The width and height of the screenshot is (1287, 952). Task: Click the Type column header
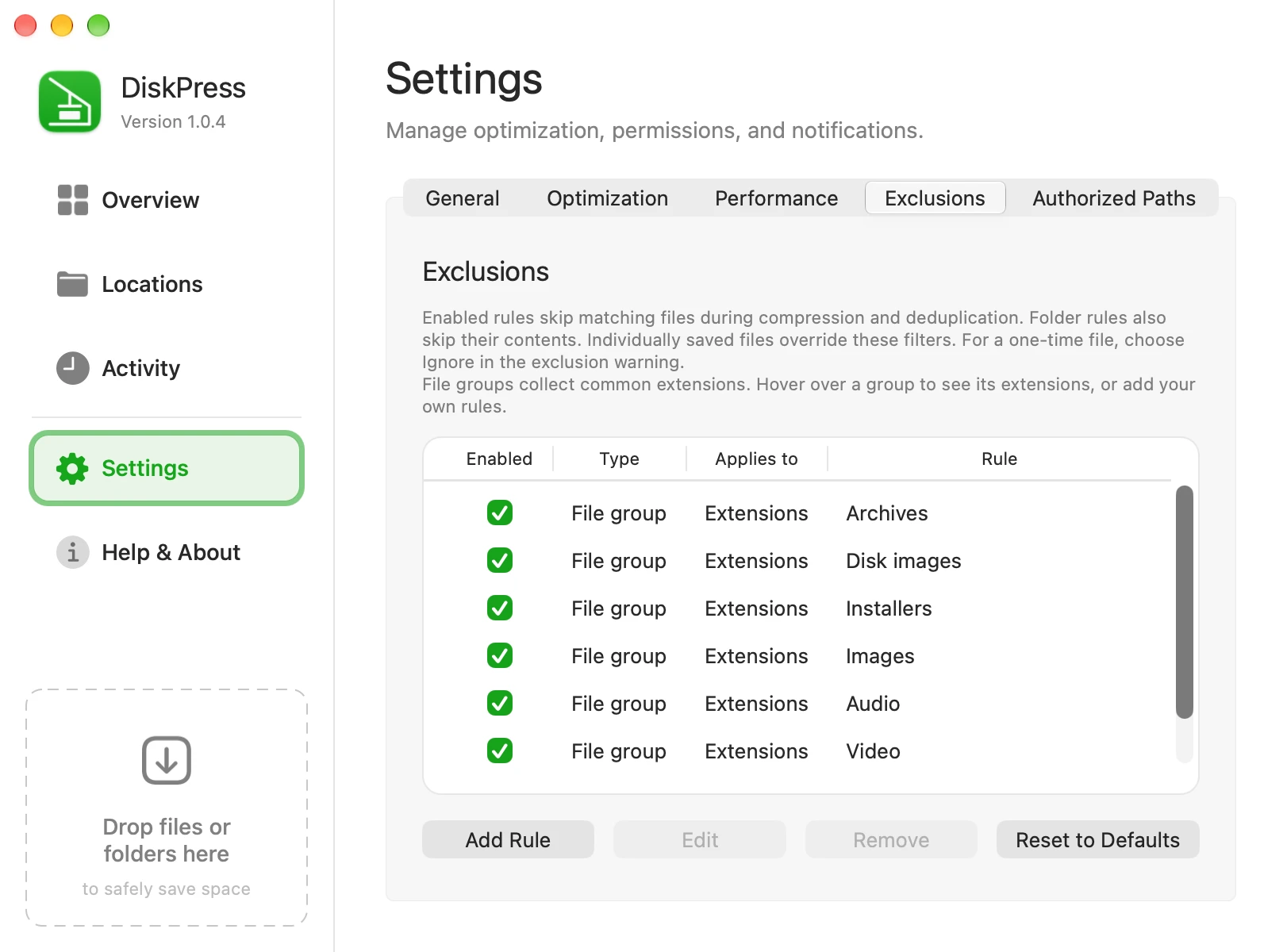coord(619,459)
